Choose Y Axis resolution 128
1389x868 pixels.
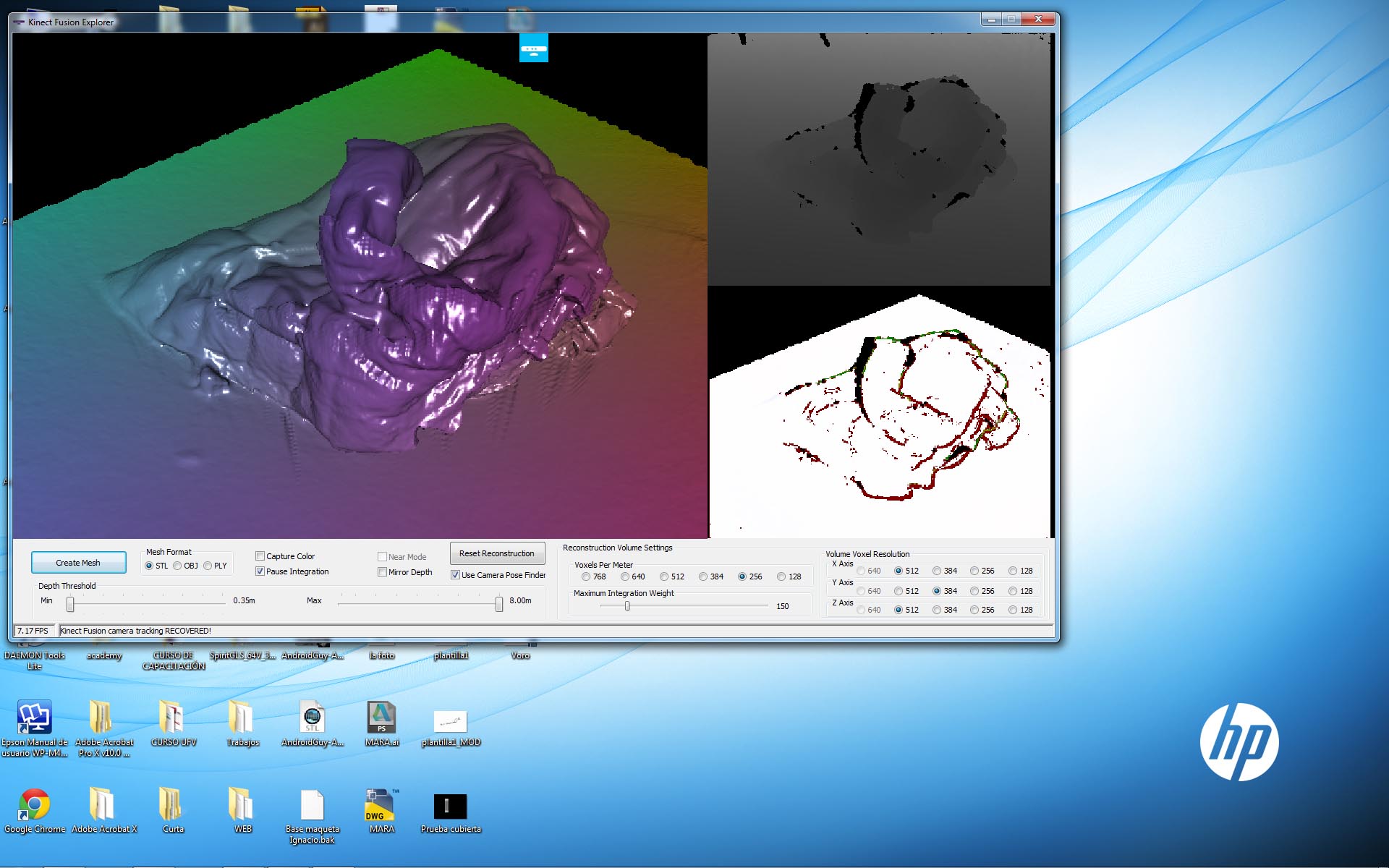(1013, 591)
